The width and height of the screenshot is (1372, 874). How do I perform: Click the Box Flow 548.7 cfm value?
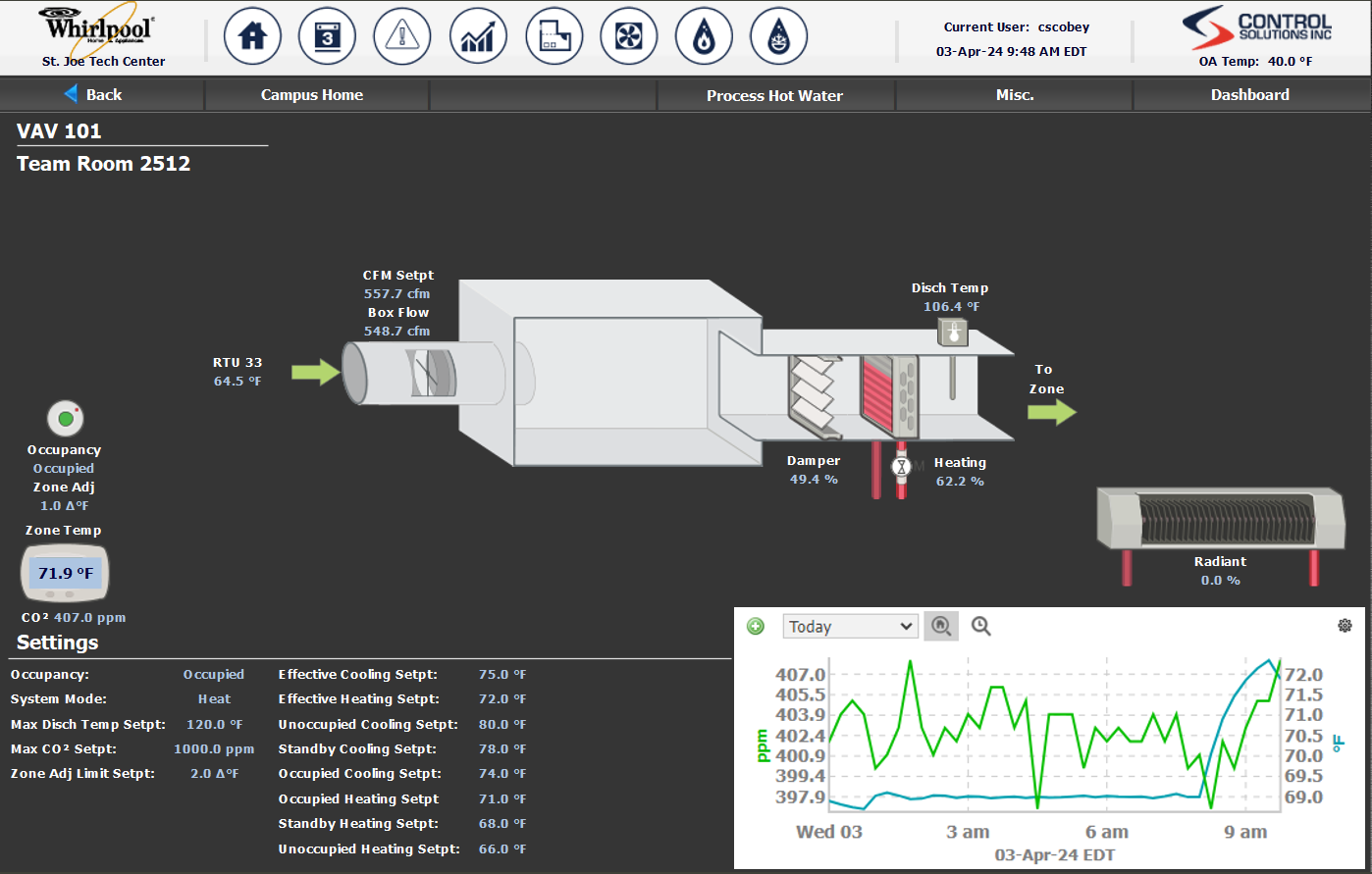(396, 331)
